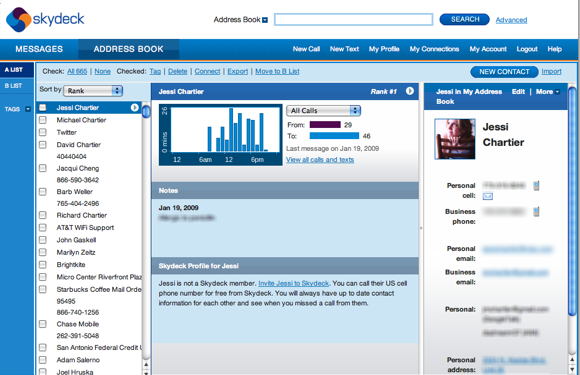Click the envelope icon under Personal cell

tap(488, 196)
